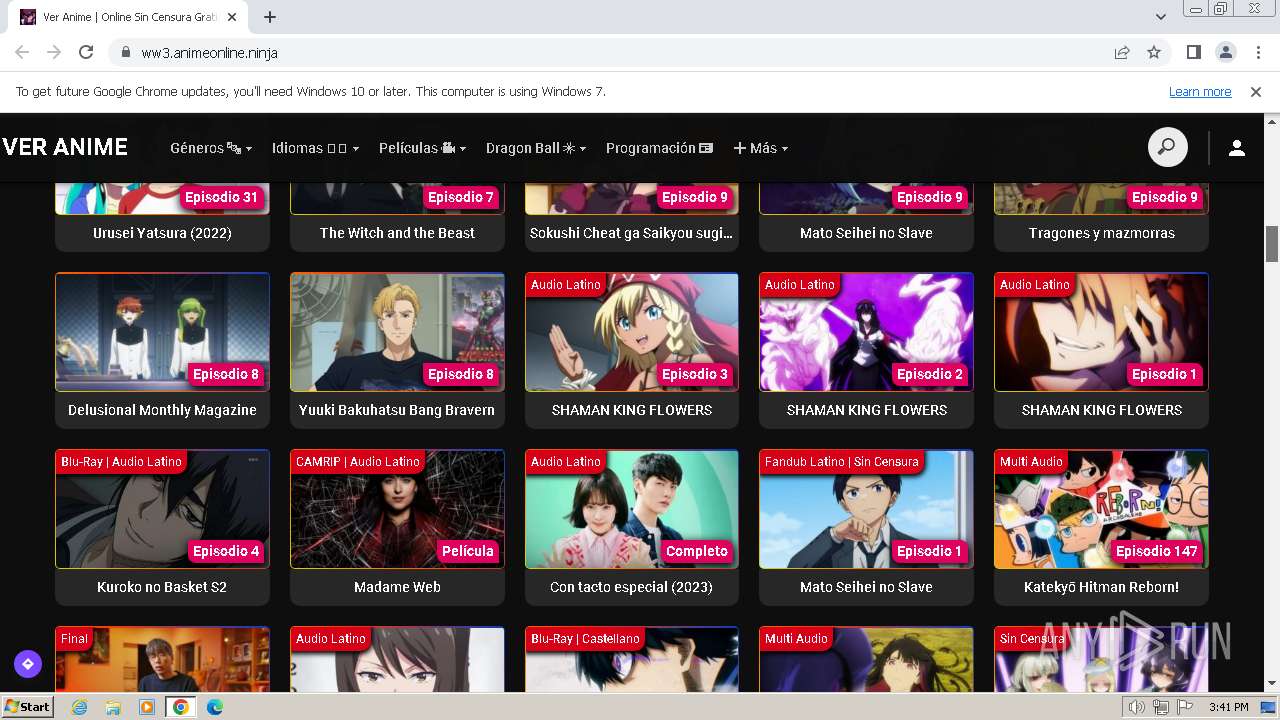This screenshot has width=1280, height=720.
Task: Open Mato Seihei no Slave Fandub thumbnail
Action: pyautogui.click(x=866, y=509)
